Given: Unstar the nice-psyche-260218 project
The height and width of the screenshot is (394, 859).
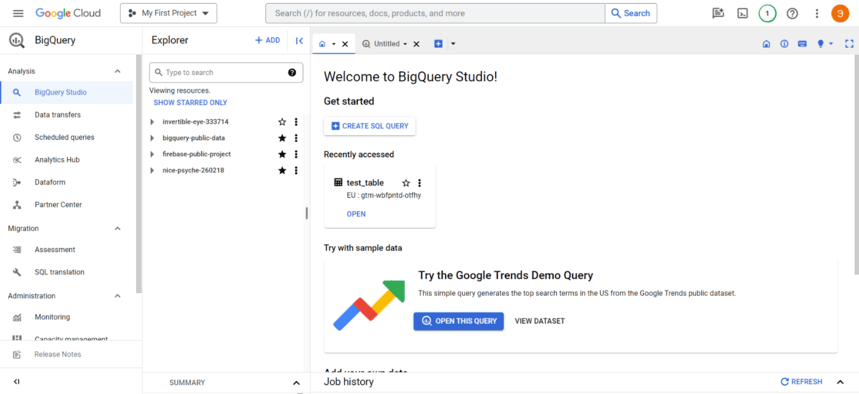Looking at the screenshot, I should click(282, 170).
